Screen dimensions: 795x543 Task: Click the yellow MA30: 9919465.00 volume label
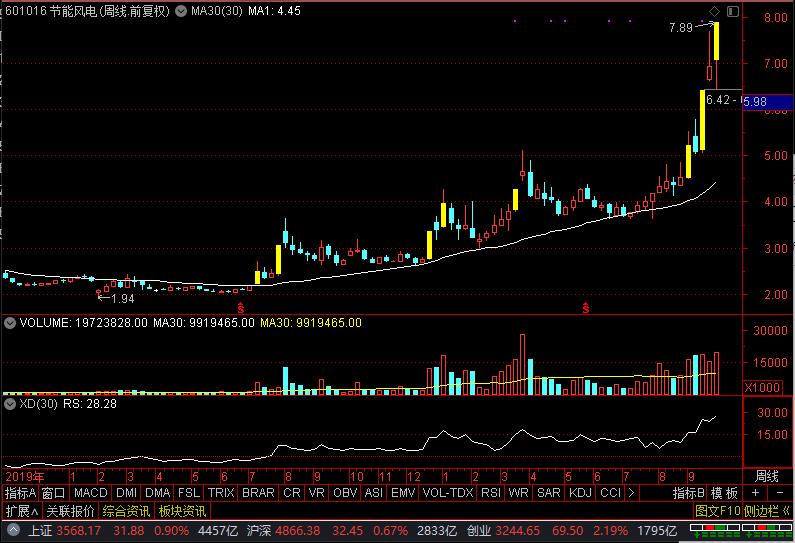(x=311, y=323)
